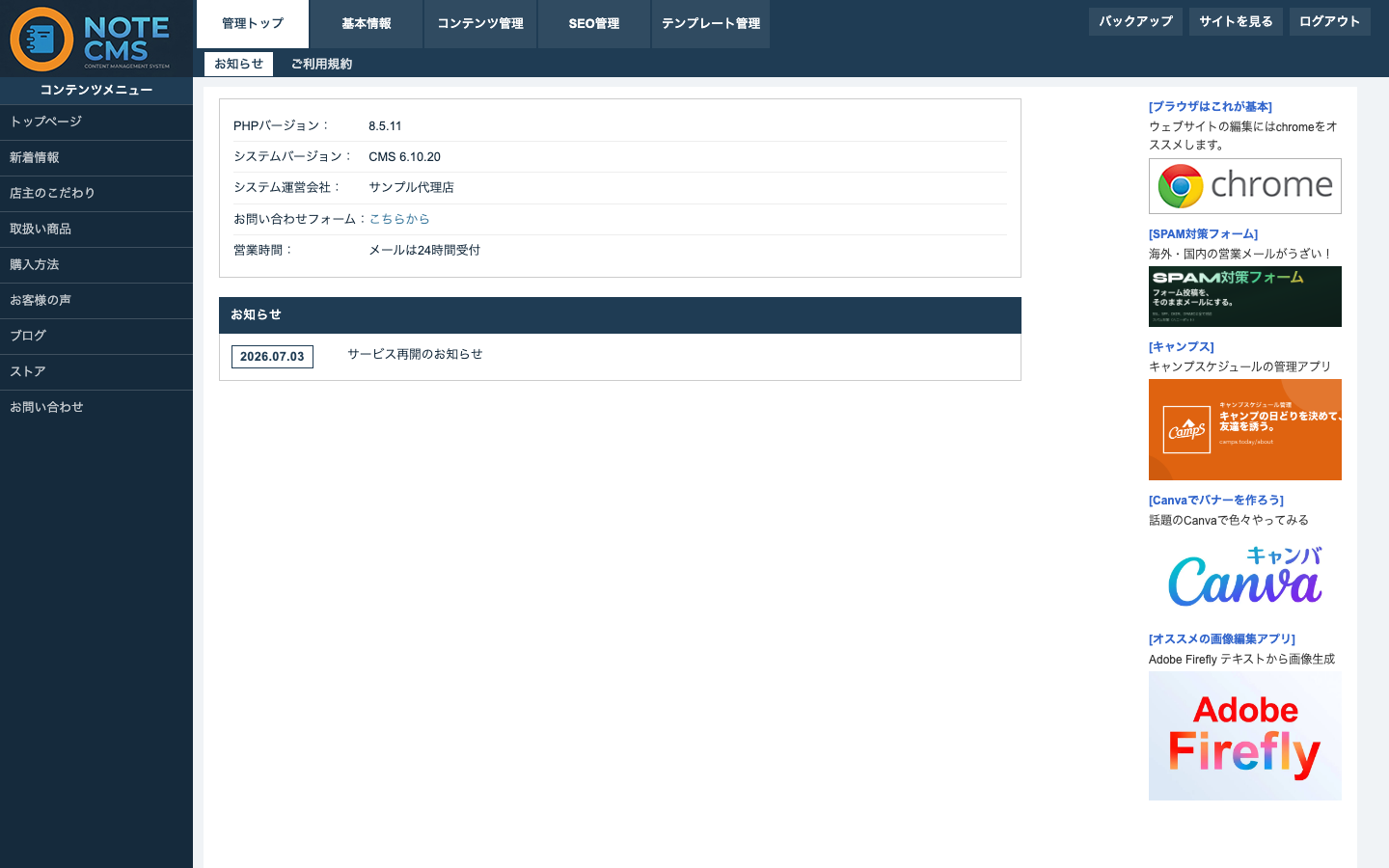The image size is (1389, 868).
Task: Click the Chrome logo banner
Action: coord(1245,186)
